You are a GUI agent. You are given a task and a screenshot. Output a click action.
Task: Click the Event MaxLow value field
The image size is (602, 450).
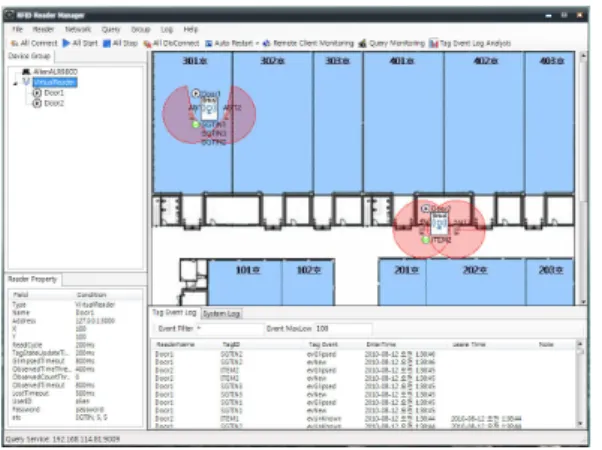pyautogui.click(x=343, y=329)
